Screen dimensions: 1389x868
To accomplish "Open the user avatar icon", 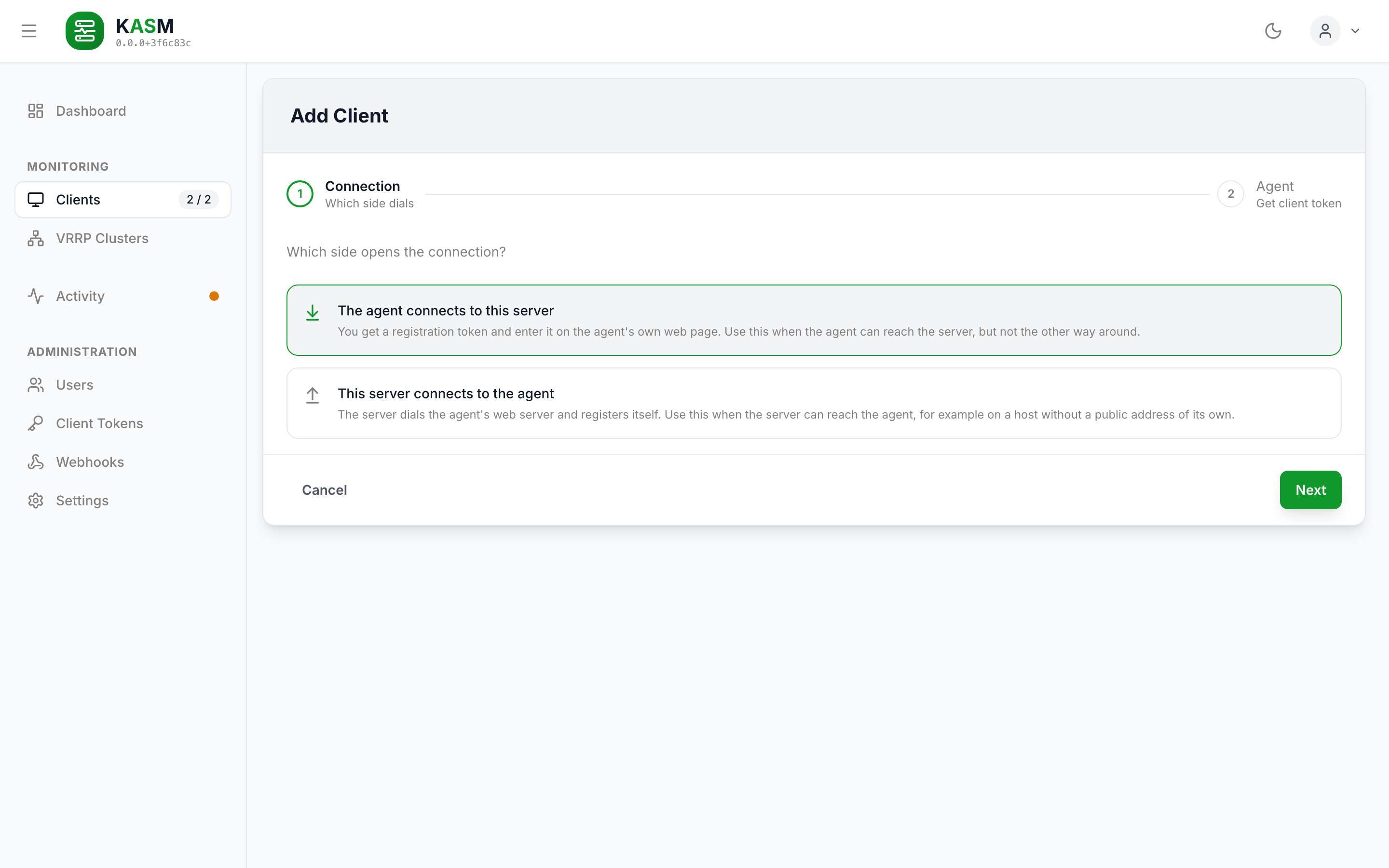I will tap(1325, 31).
